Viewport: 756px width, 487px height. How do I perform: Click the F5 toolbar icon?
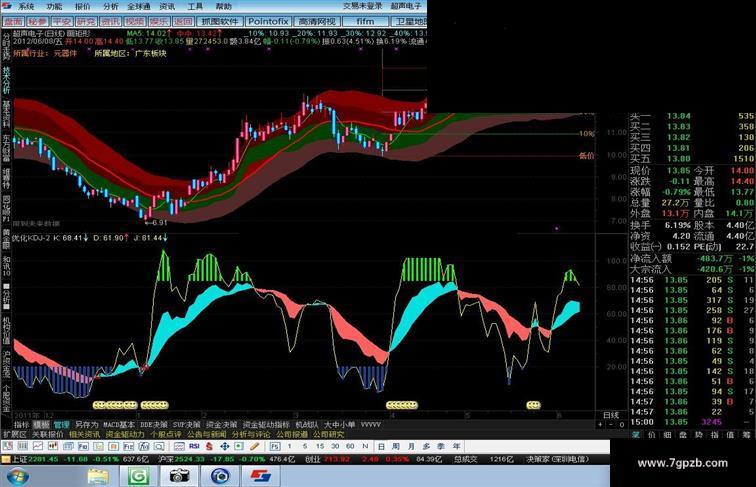(274, 446)
